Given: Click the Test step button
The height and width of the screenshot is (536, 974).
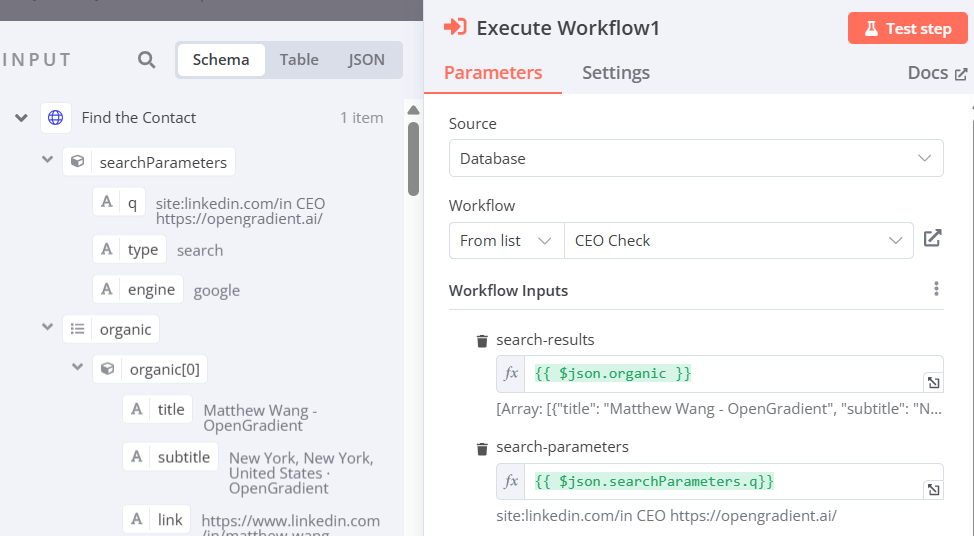Looking at the screenshot, I should 907,28.
